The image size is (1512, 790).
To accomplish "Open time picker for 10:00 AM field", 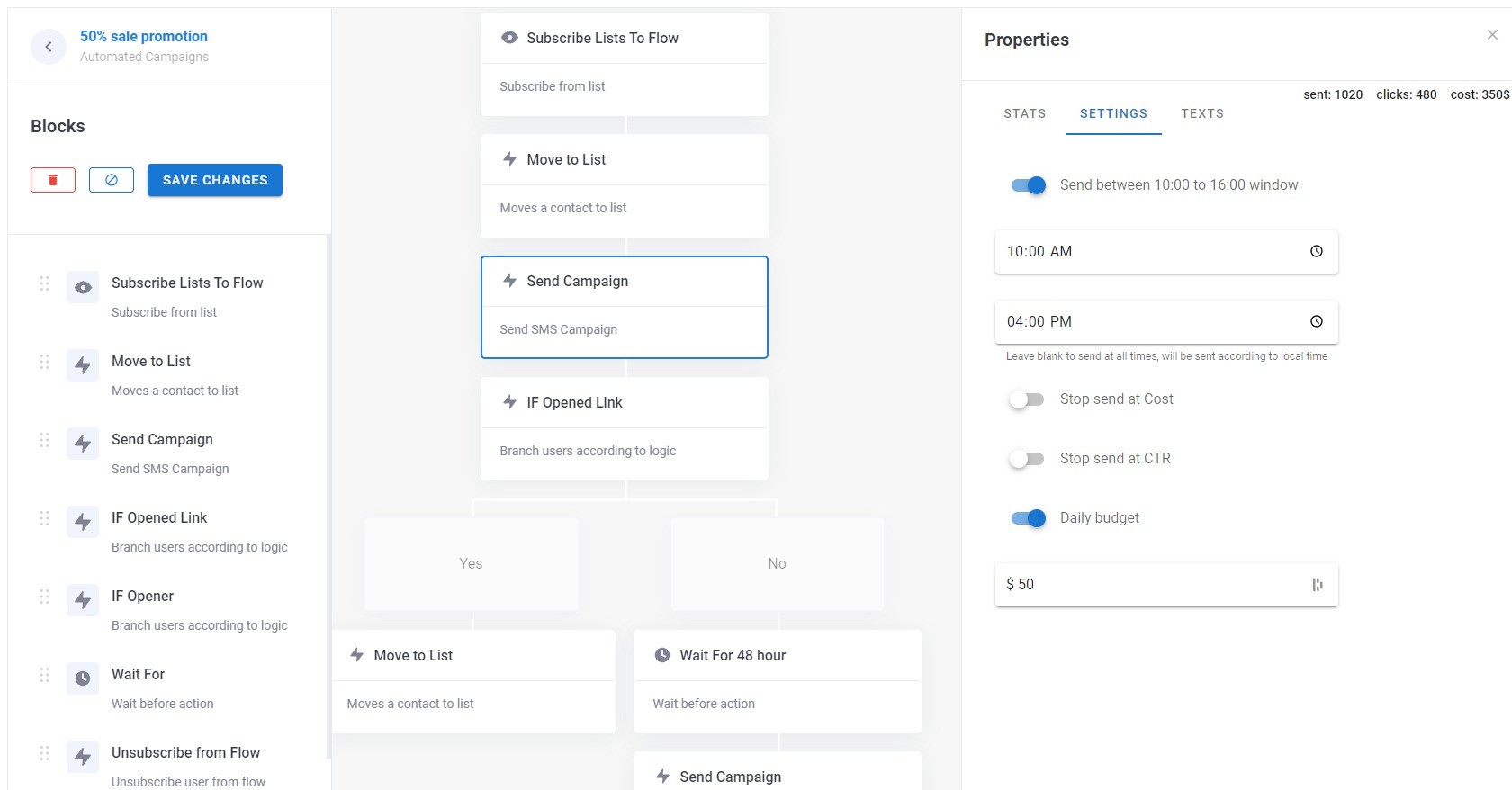I will click(1316, 252).
